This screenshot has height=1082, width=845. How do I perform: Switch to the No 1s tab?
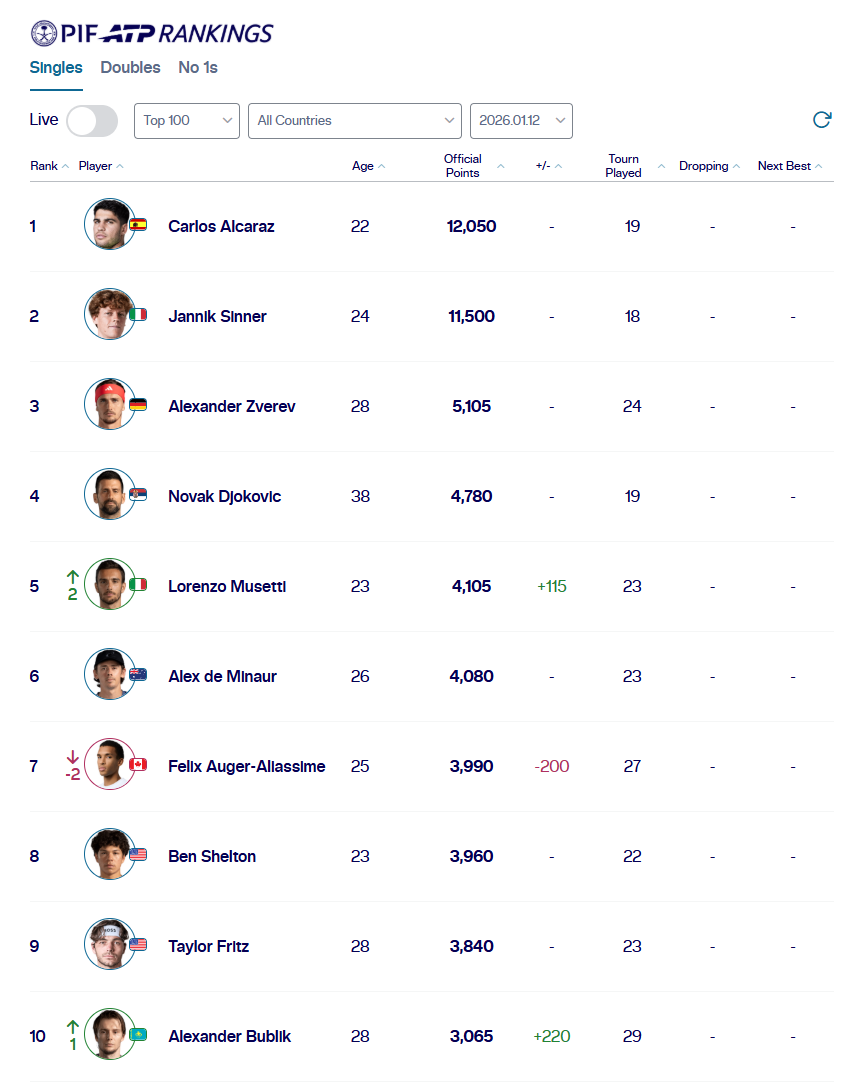(198, 68)
